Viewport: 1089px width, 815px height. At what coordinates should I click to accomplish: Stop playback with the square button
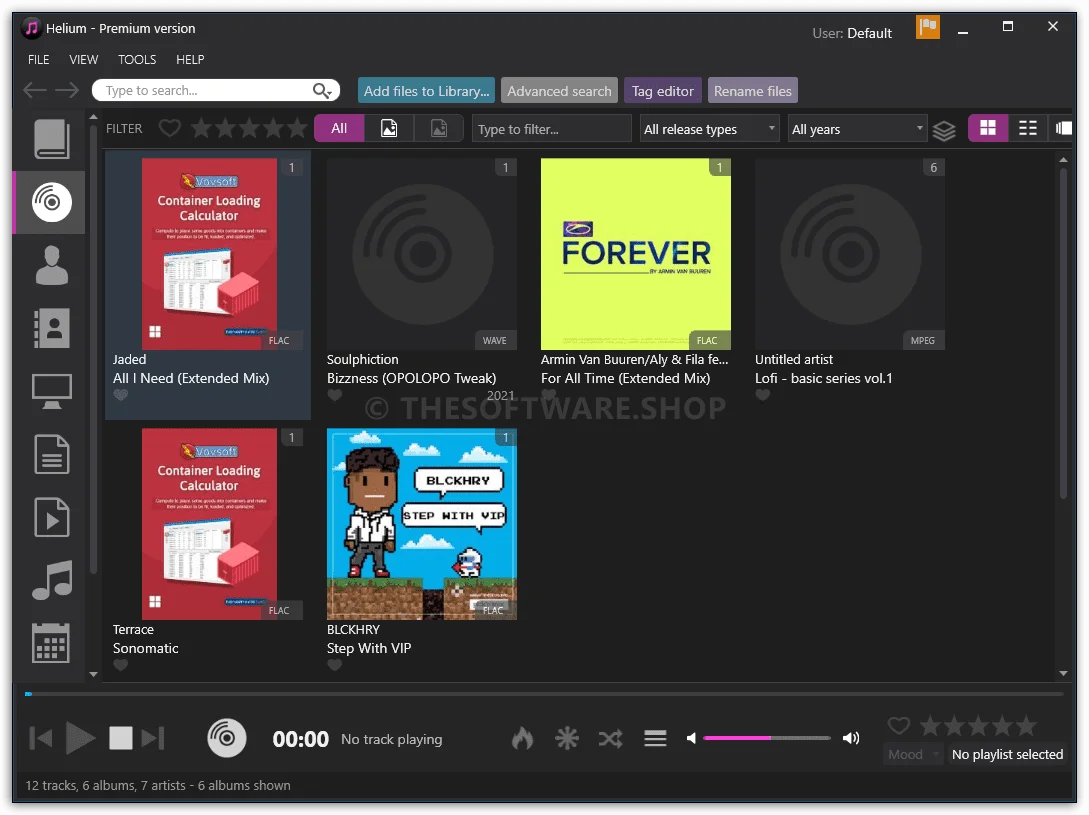[121, 738]
